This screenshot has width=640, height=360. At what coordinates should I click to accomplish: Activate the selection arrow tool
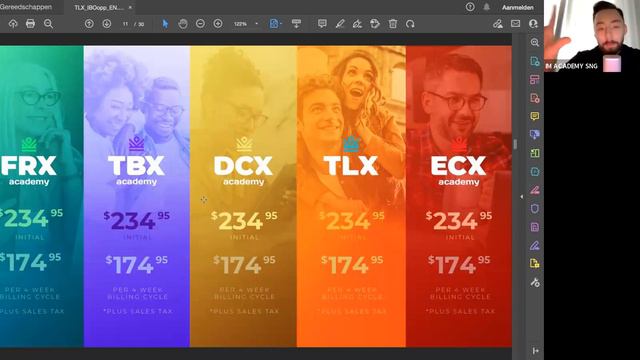(165, 24)
